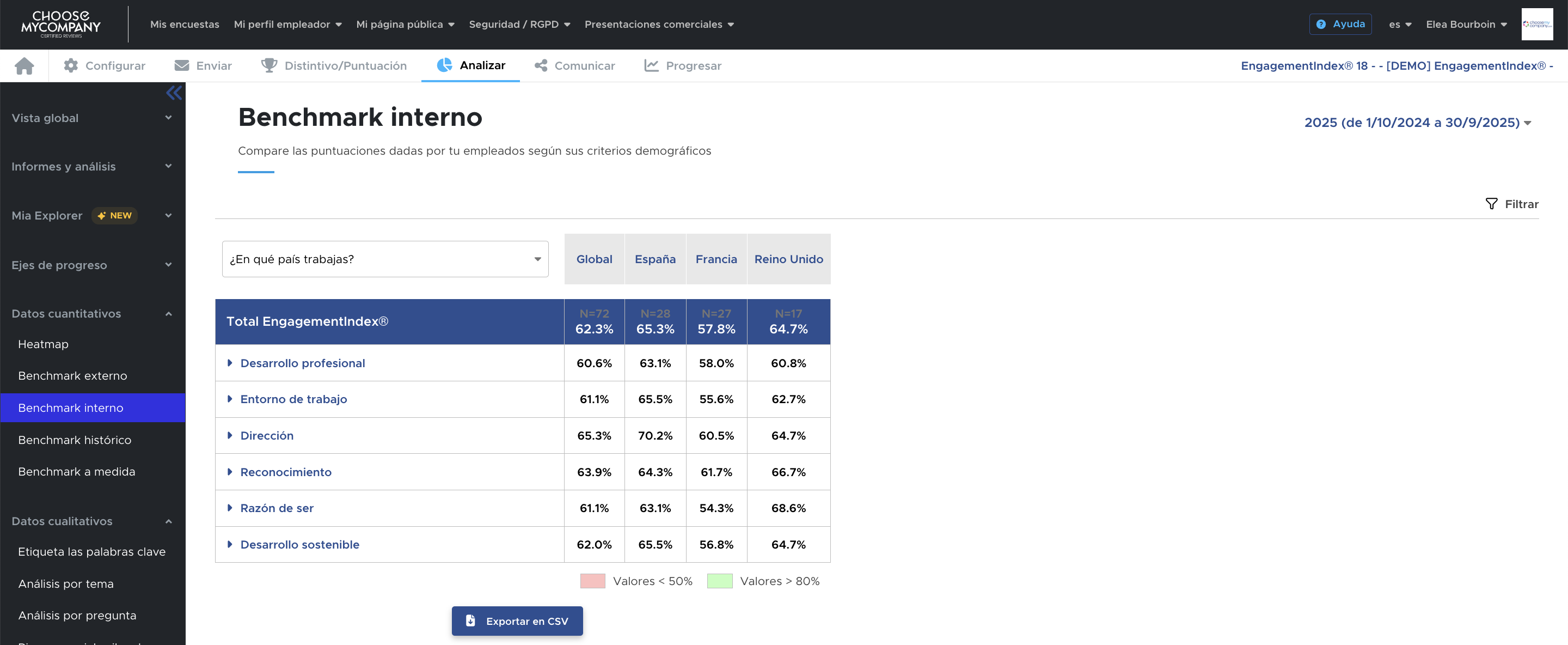Click the Progresar chart icon

coord(651,66)
